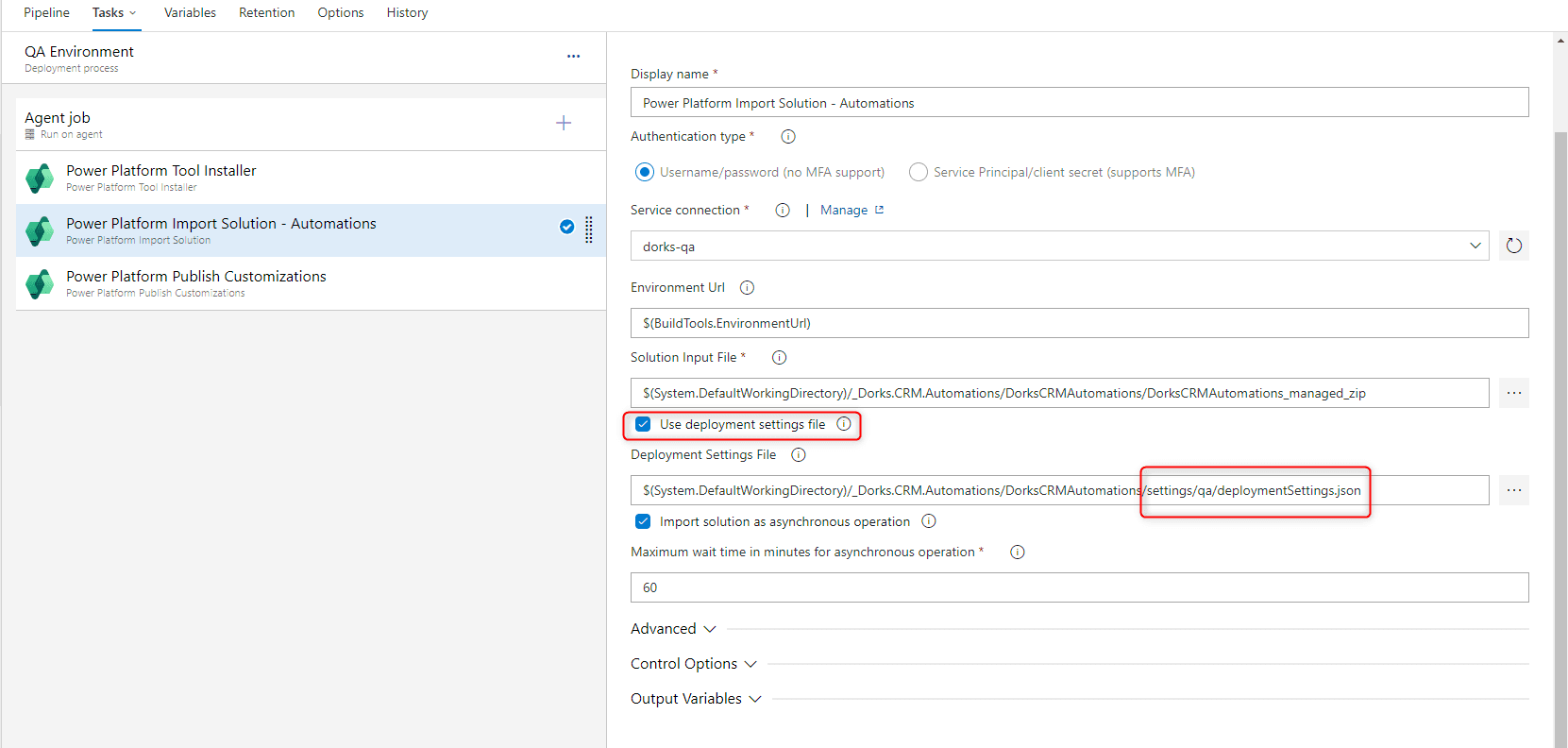Show info for asynchronous import option

929,521
